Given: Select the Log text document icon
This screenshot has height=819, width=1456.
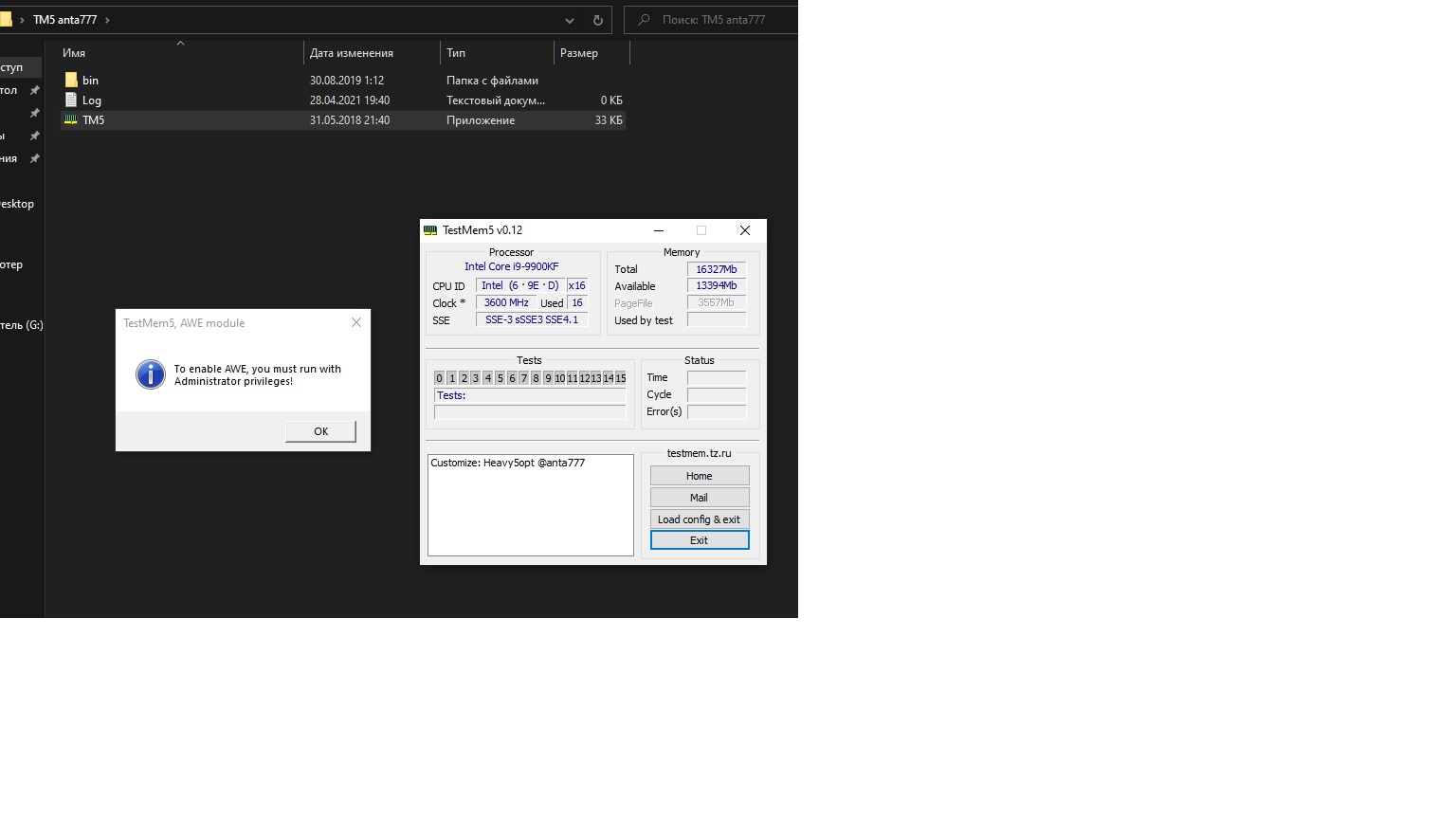Looking at the screenshot, I should coord(71,100).
